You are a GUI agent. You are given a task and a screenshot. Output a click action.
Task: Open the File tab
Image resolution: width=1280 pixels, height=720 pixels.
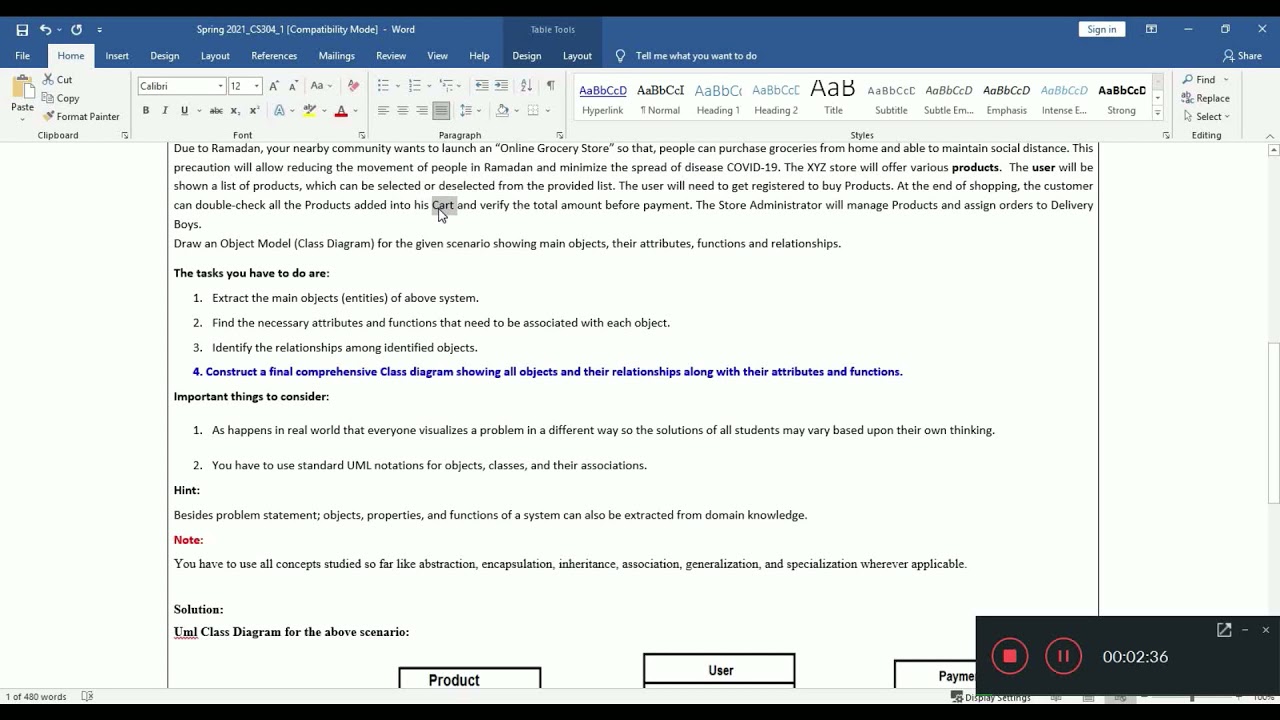tap(22, 56)
